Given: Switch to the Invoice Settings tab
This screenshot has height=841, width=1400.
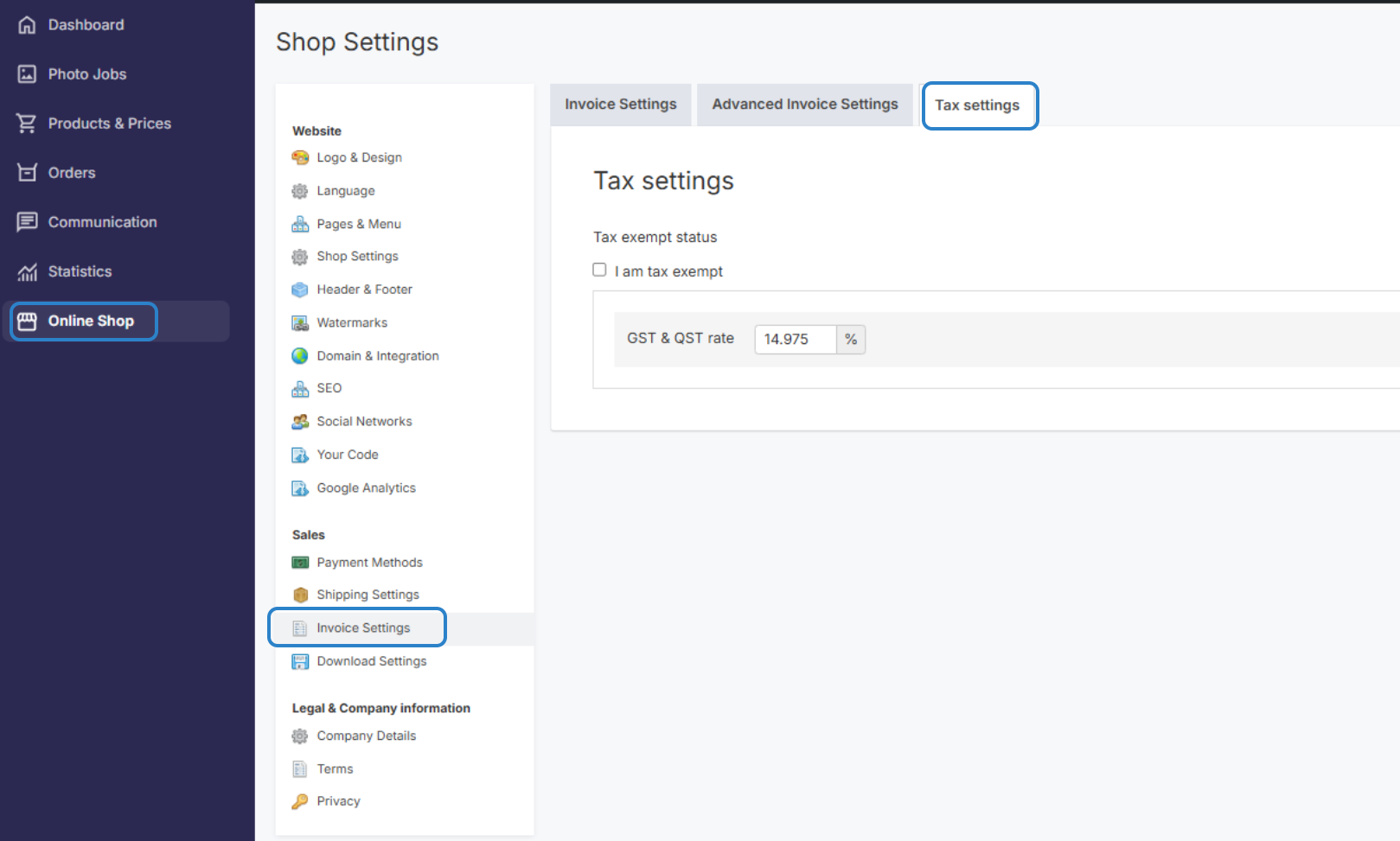Looking at the screenshot, I should 621,105.
